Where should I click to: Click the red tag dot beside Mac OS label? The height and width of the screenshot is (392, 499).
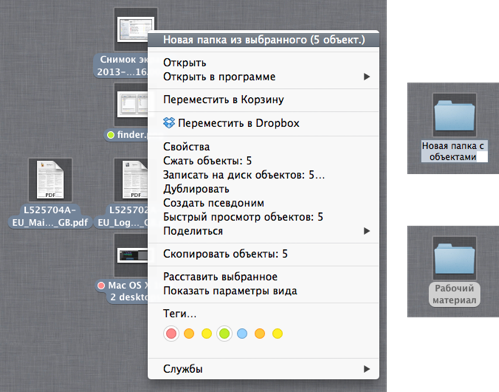point(101,286)
